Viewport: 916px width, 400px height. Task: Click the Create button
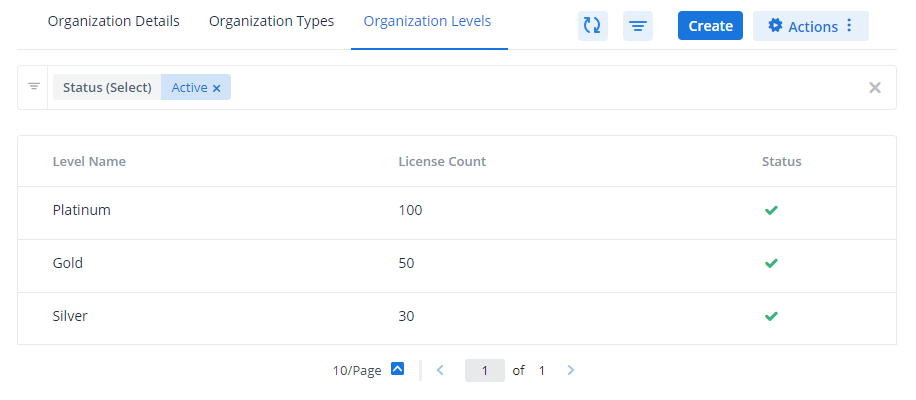pyautogui.click(x=710, y=26)
